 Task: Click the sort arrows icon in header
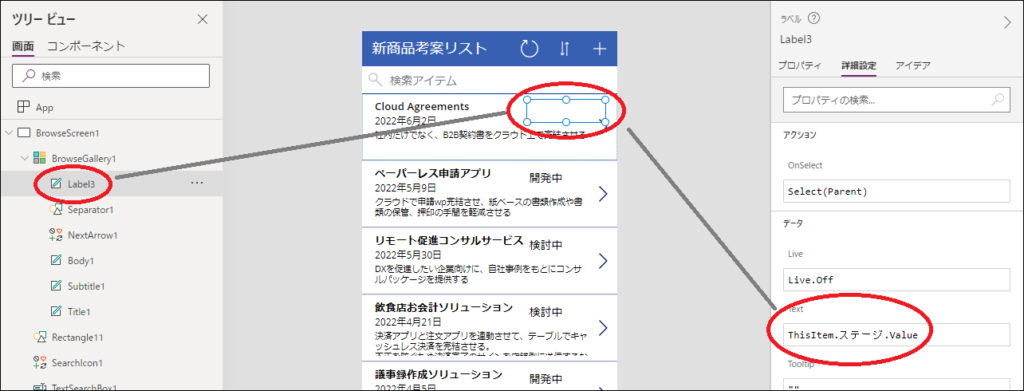tap(565, 48)
